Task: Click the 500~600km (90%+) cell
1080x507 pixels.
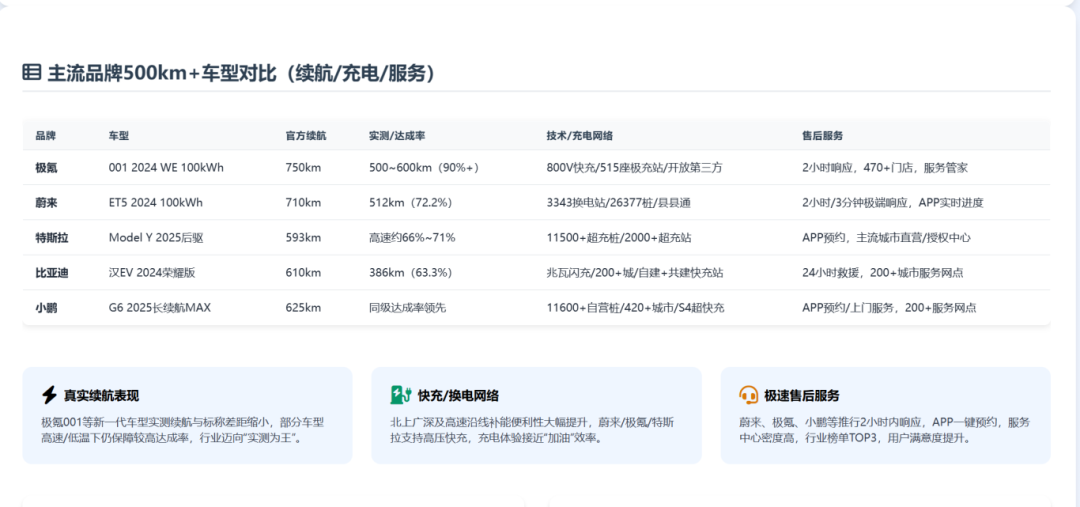Action: tap(424, 167)
